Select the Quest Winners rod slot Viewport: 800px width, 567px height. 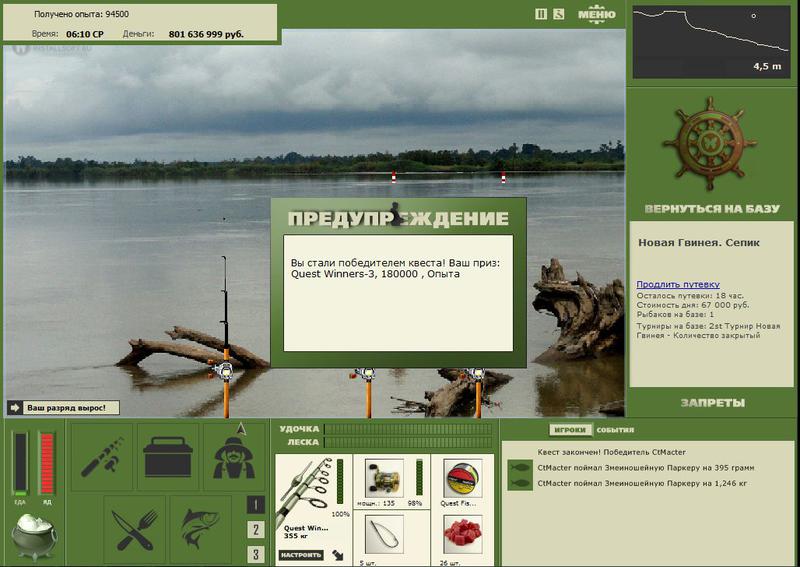pyautogui.click(x=313, y=508)
